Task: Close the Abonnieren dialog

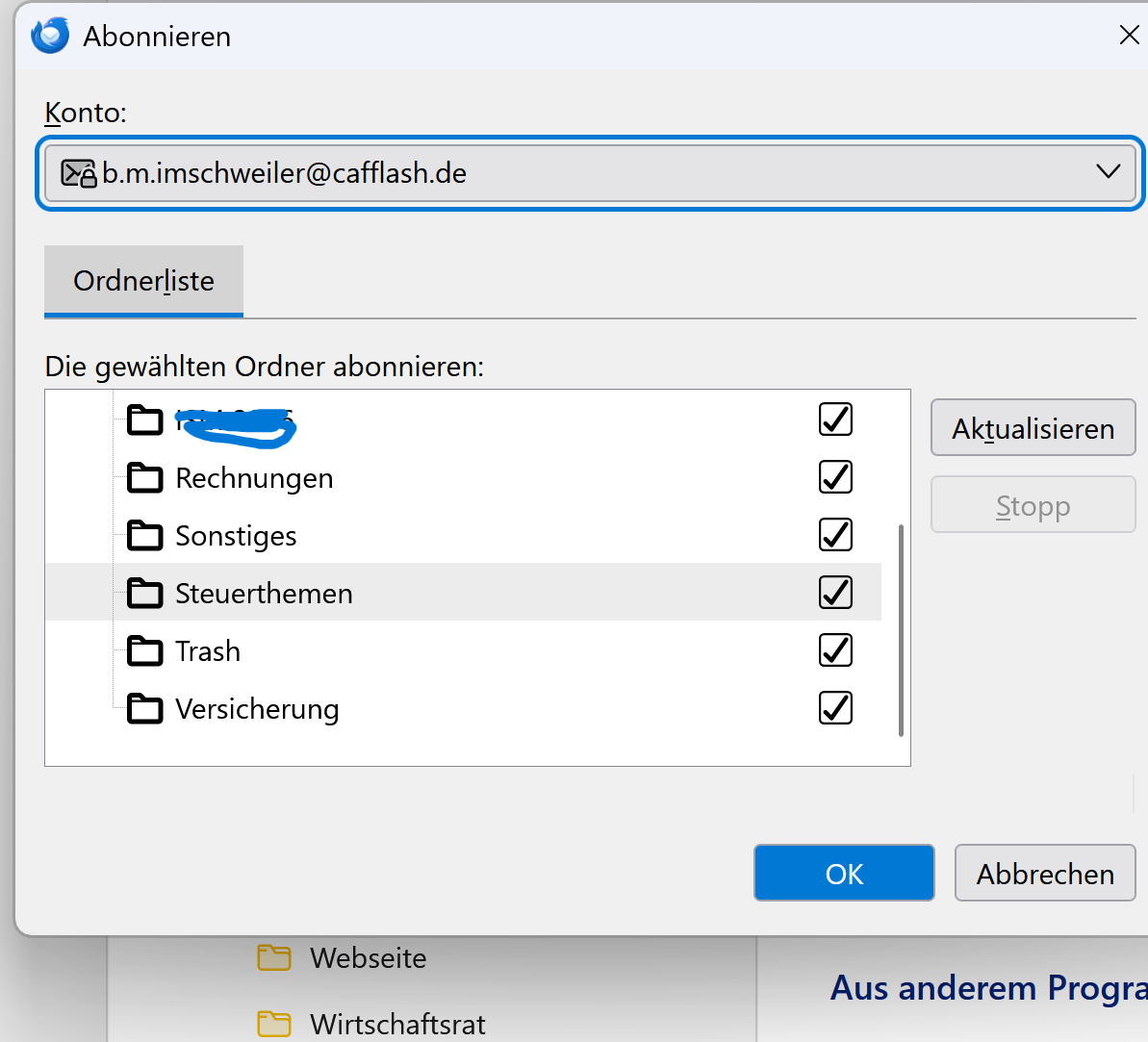Action: 1129,37
